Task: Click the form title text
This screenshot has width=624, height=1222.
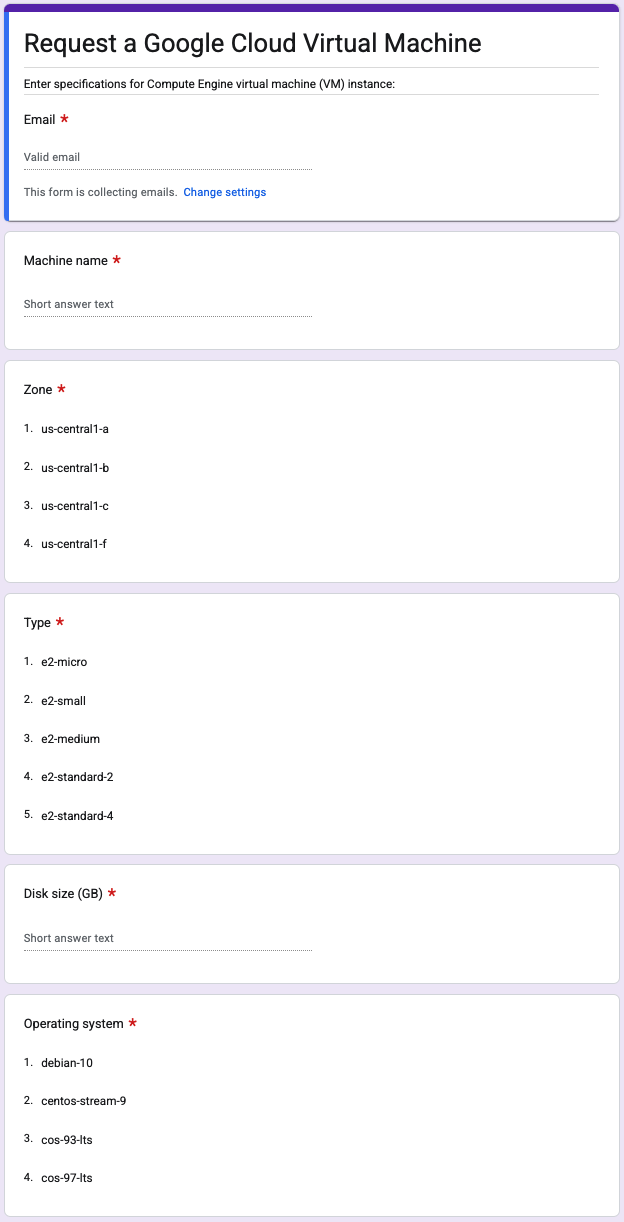Action: pos(253,44)
